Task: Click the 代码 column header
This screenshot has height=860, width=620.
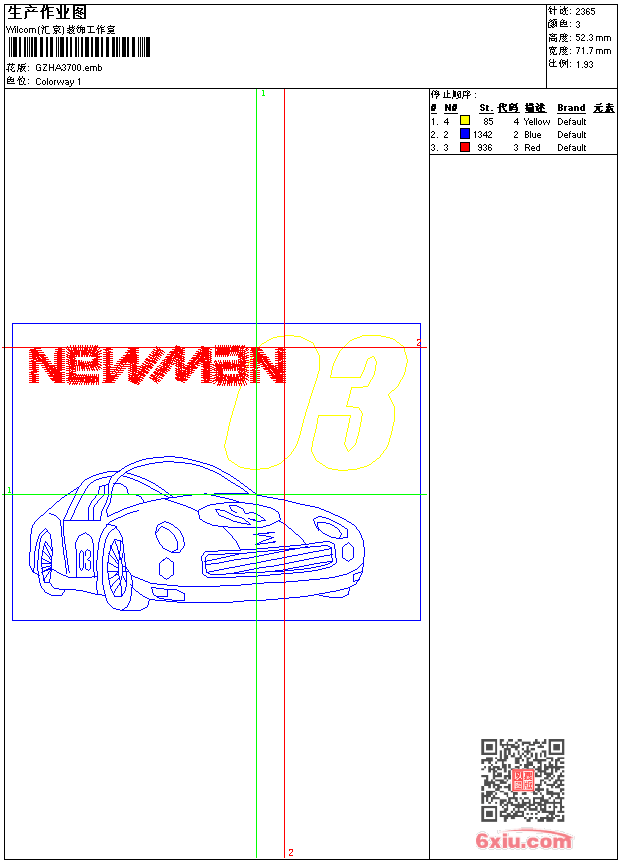Action: [x=508, y=108]
